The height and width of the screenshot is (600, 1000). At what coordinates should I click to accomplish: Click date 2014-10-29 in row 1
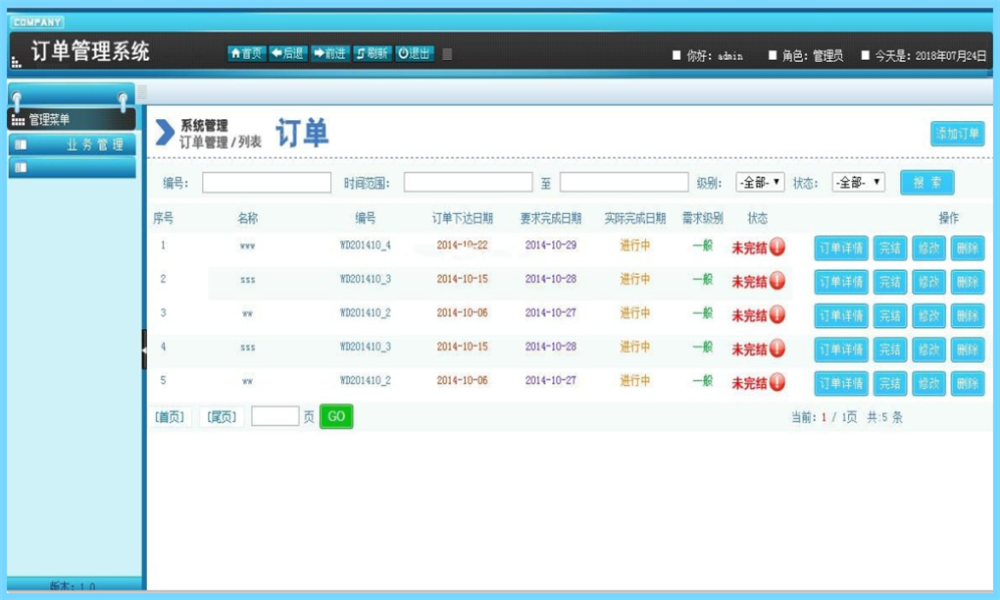coord(550,245)
